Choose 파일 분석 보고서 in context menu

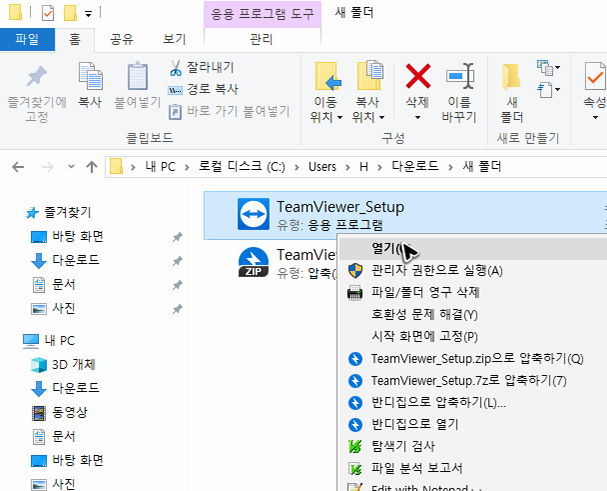coord(472,469)
